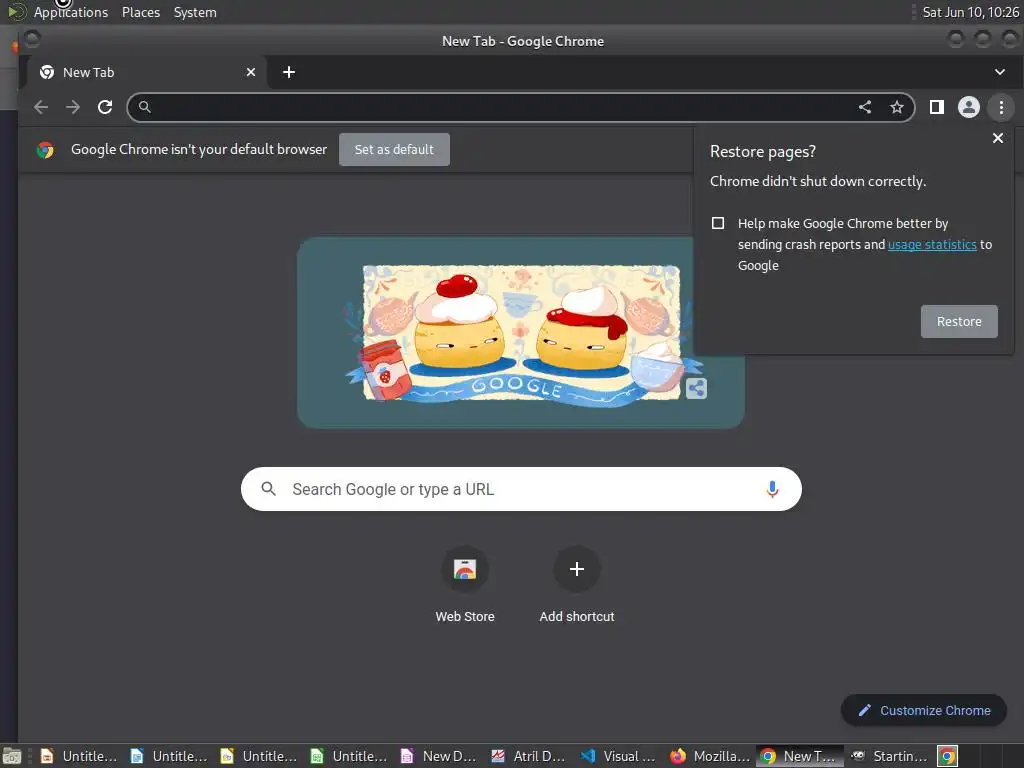Screen dimensions: 1024x768
Task: Switch to the Untitled Calc spreadsheet taskbar item
Action: (348, 756)
